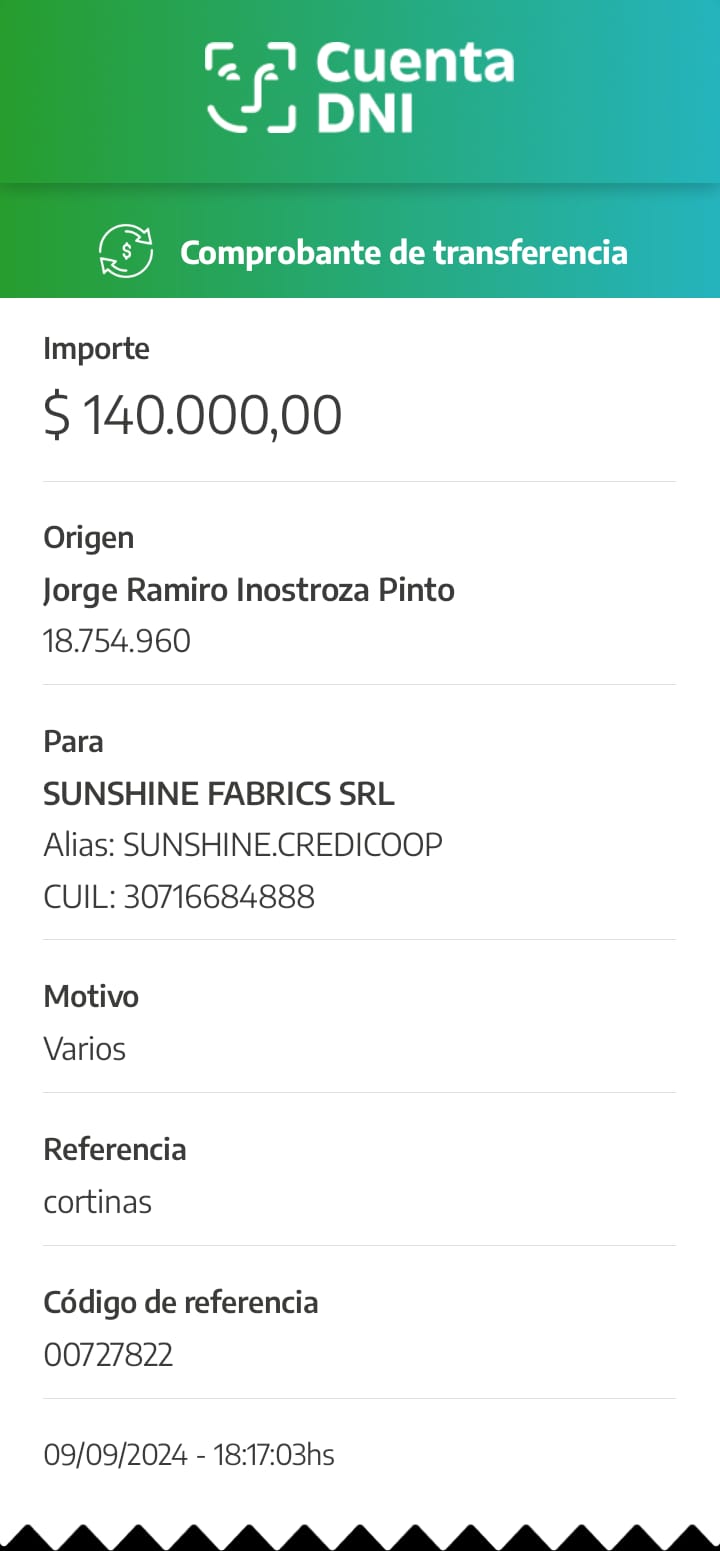The height and width of the screenshot is (1551, 720).
Task: Select the CUIL 30716684888 line
Action: pos(179,897)
